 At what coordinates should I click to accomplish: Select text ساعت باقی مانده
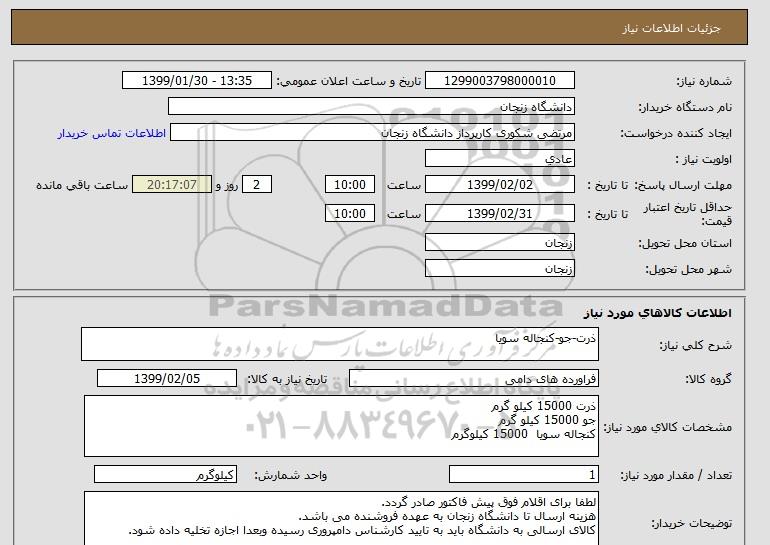pyautogui.click(x=82, y=185)
